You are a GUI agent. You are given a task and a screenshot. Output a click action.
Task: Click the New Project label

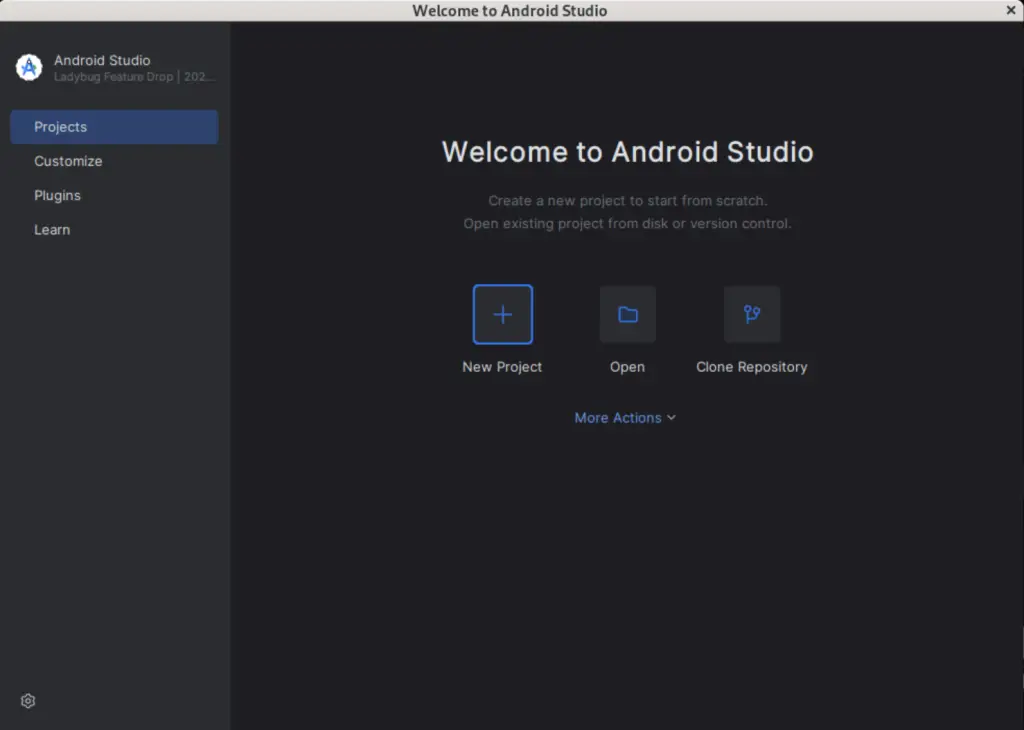pos(502,367)
